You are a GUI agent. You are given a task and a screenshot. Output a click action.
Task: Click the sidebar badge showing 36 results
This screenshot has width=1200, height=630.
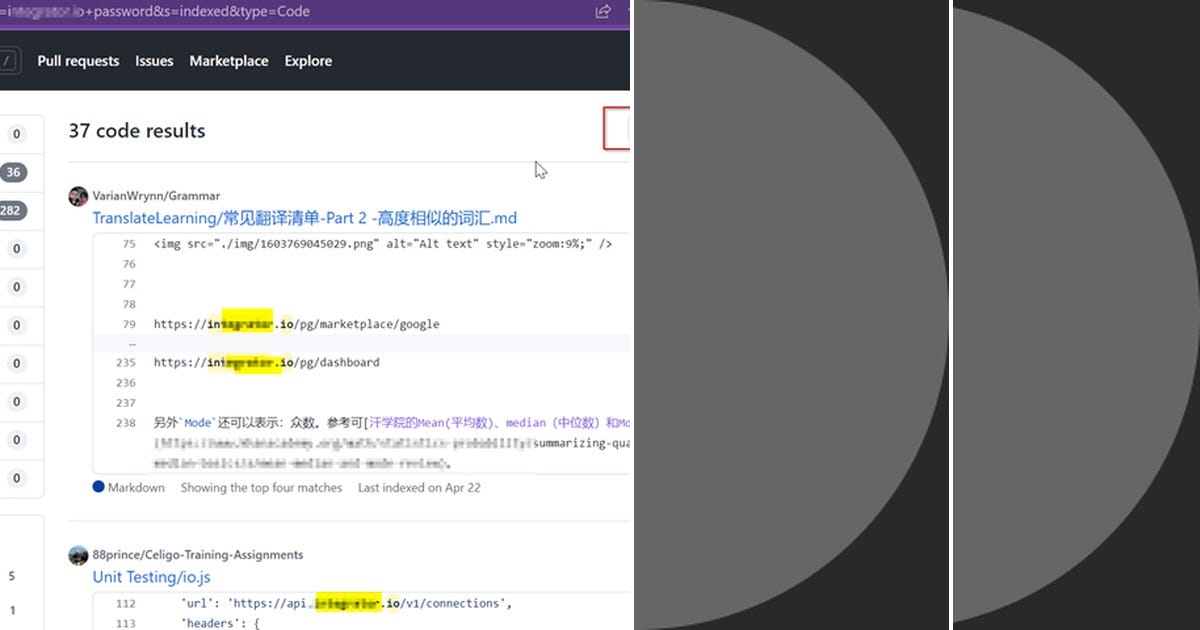[x=12, y=172]
